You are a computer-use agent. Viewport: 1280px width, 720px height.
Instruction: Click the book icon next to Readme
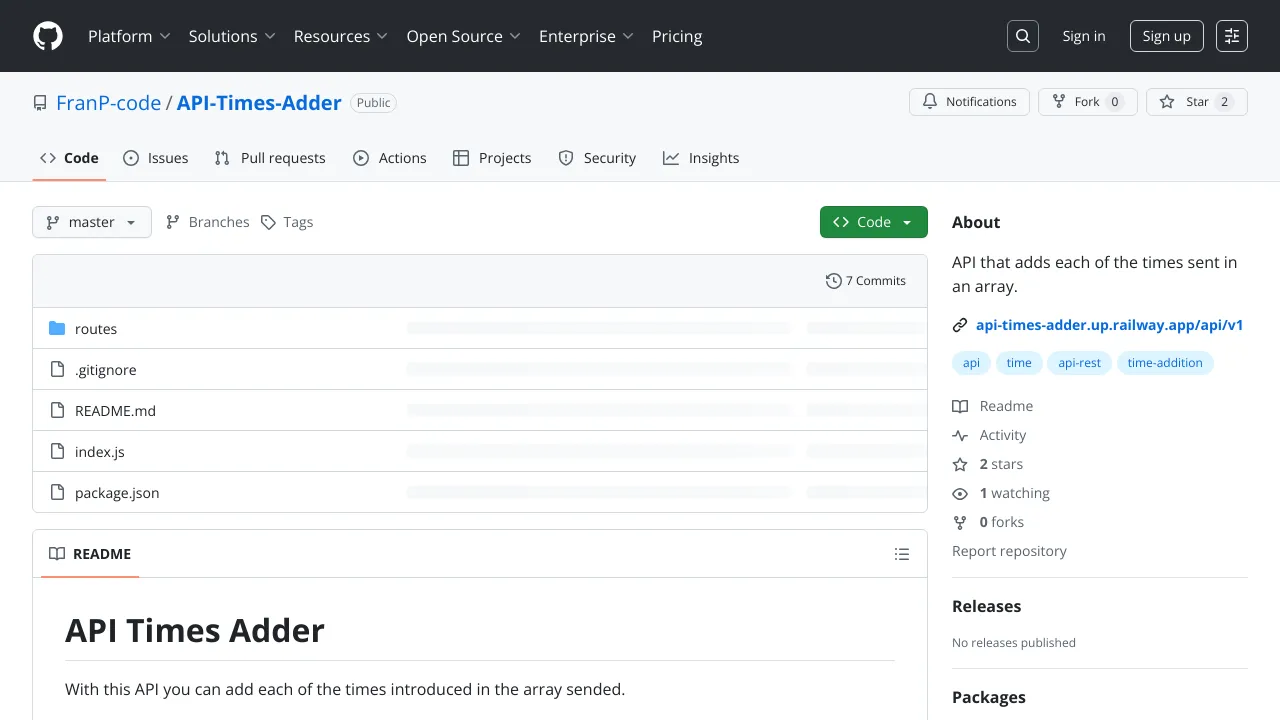(960, 406)
